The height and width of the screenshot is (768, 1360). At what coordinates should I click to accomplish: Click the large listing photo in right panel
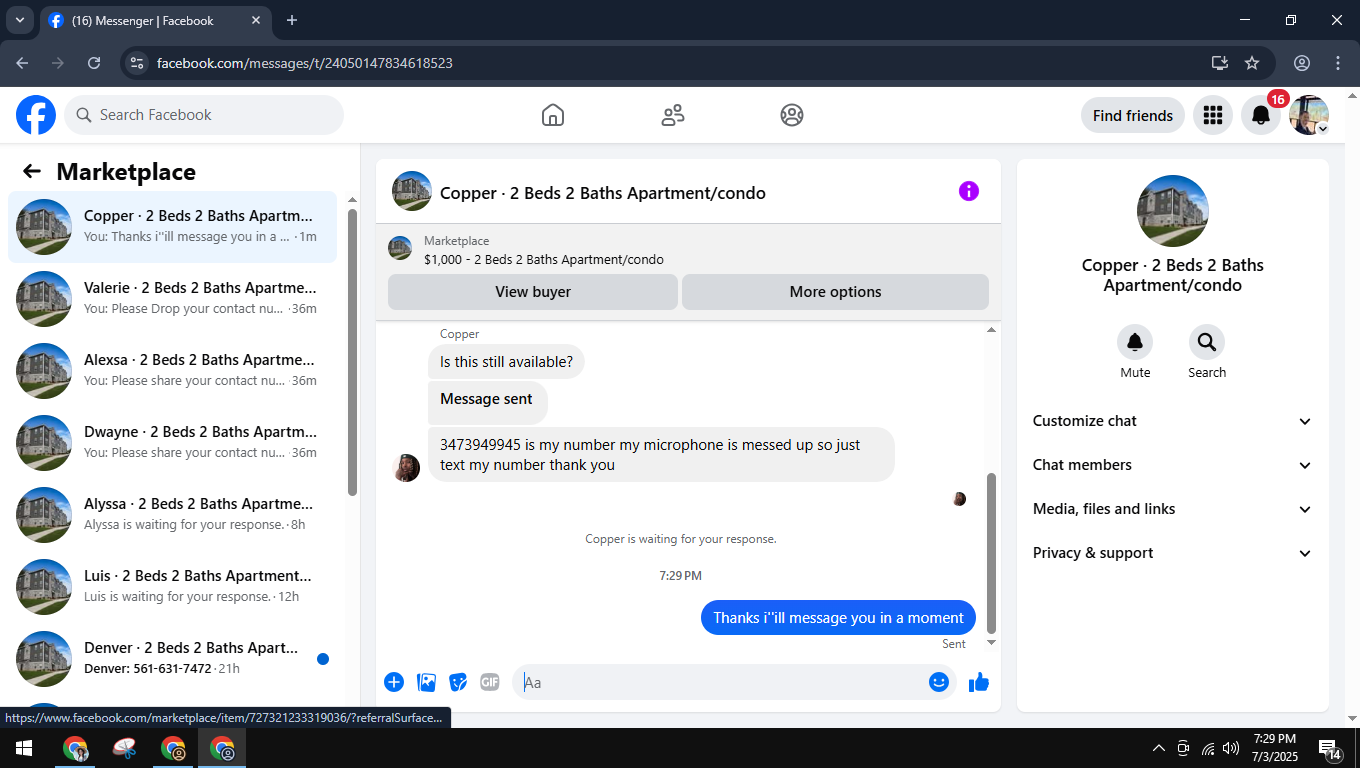click(1173, 211)
